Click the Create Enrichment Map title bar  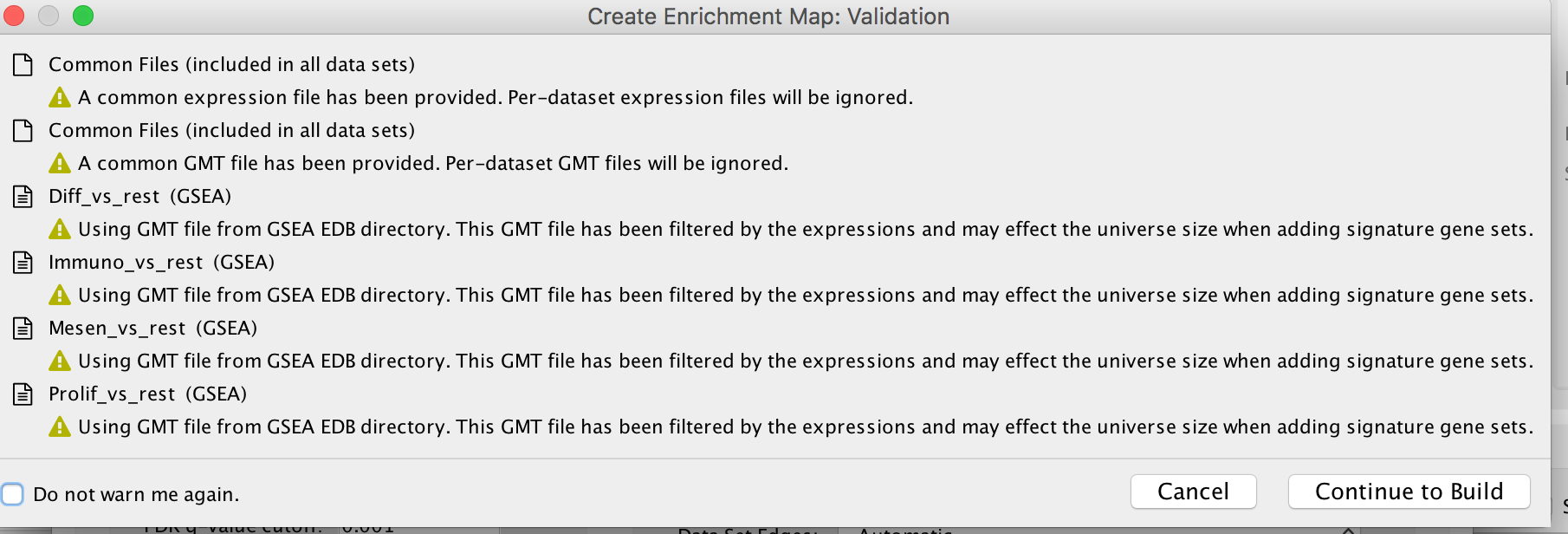(x=768, y=16)
